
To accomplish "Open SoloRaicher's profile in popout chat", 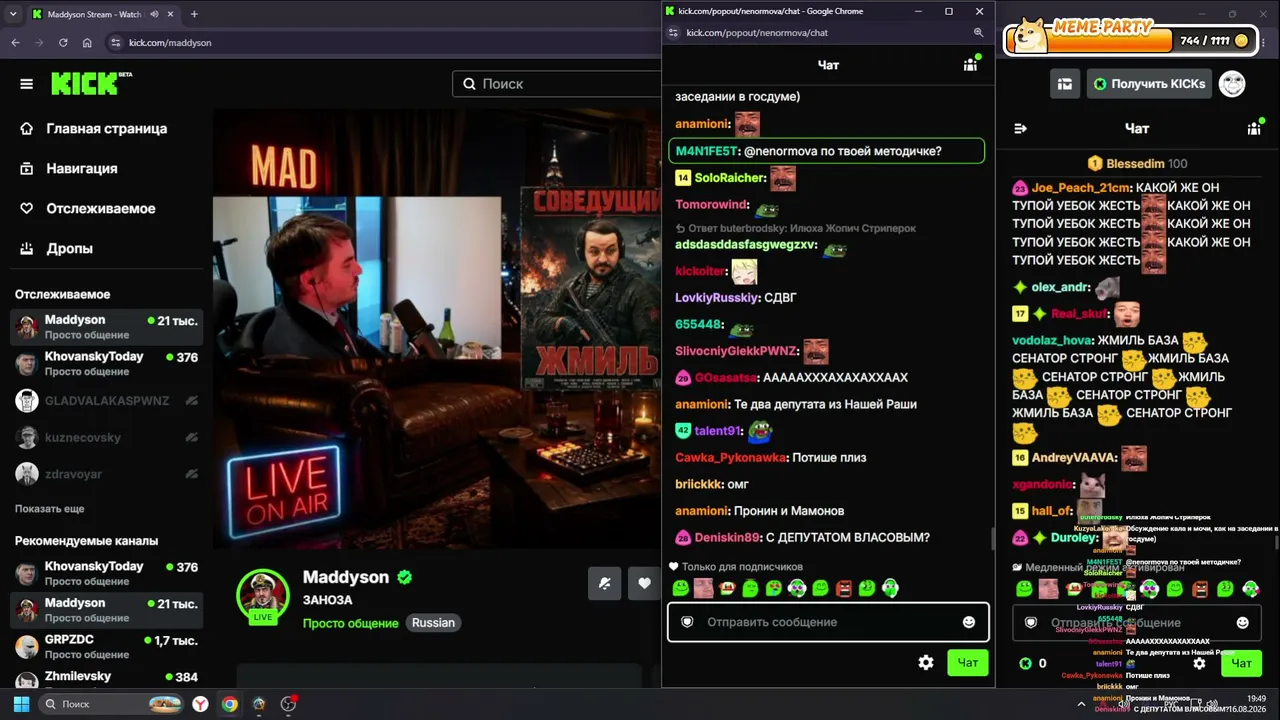I will coord(730,178).
